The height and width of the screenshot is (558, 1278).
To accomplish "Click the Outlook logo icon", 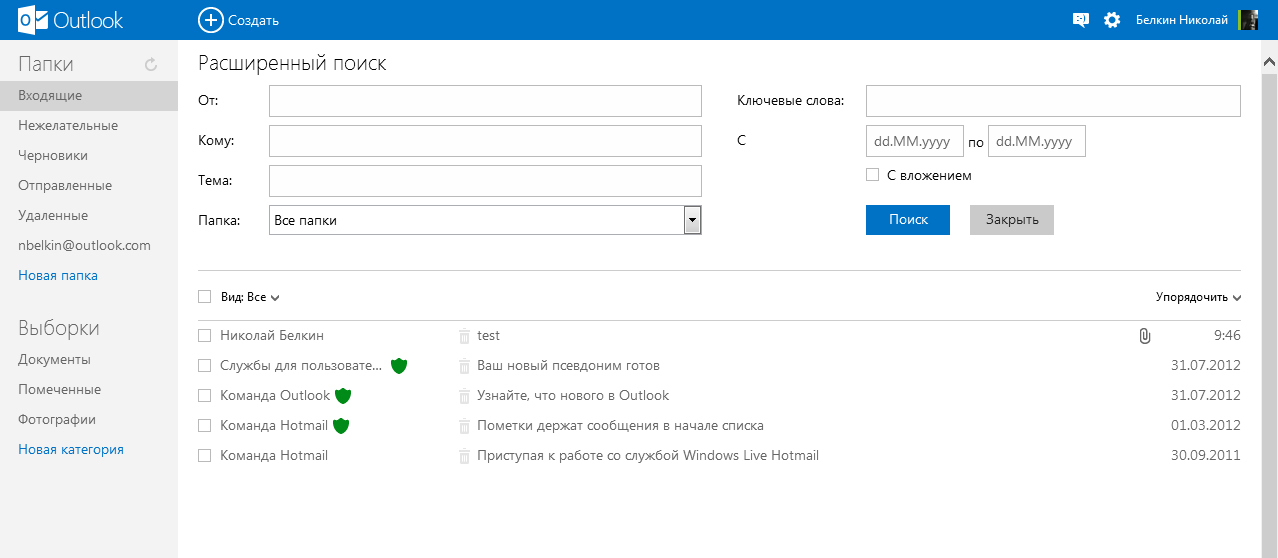I will click(33, 20).
